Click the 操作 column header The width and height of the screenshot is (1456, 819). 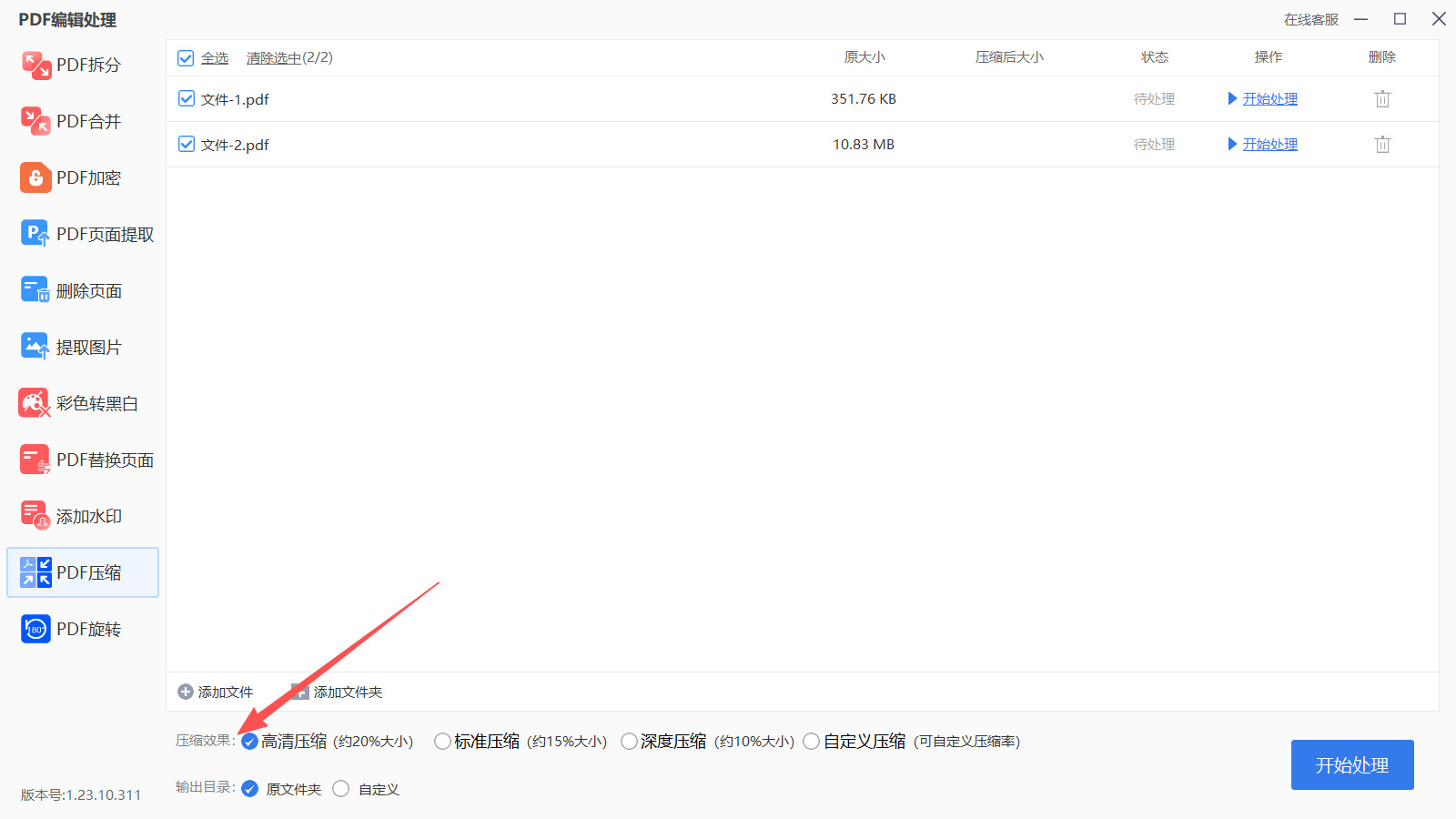[1269, 57]
